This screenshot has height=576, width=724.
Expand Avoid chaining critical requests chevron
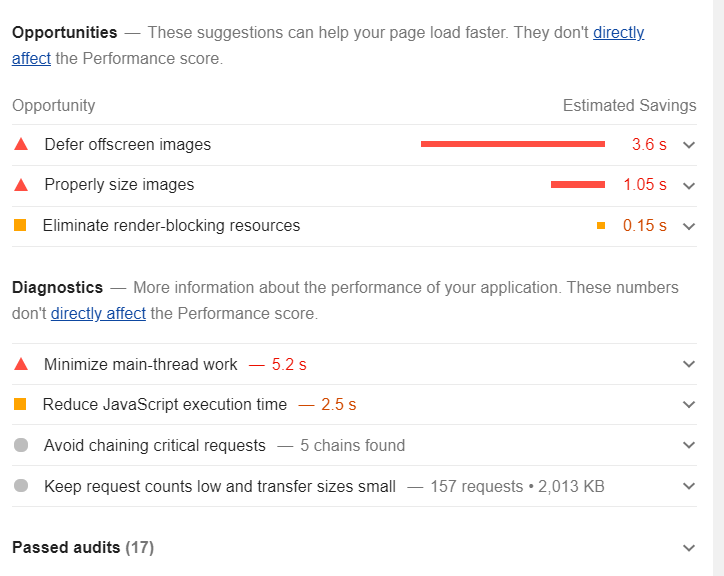[x=689, y=445]
